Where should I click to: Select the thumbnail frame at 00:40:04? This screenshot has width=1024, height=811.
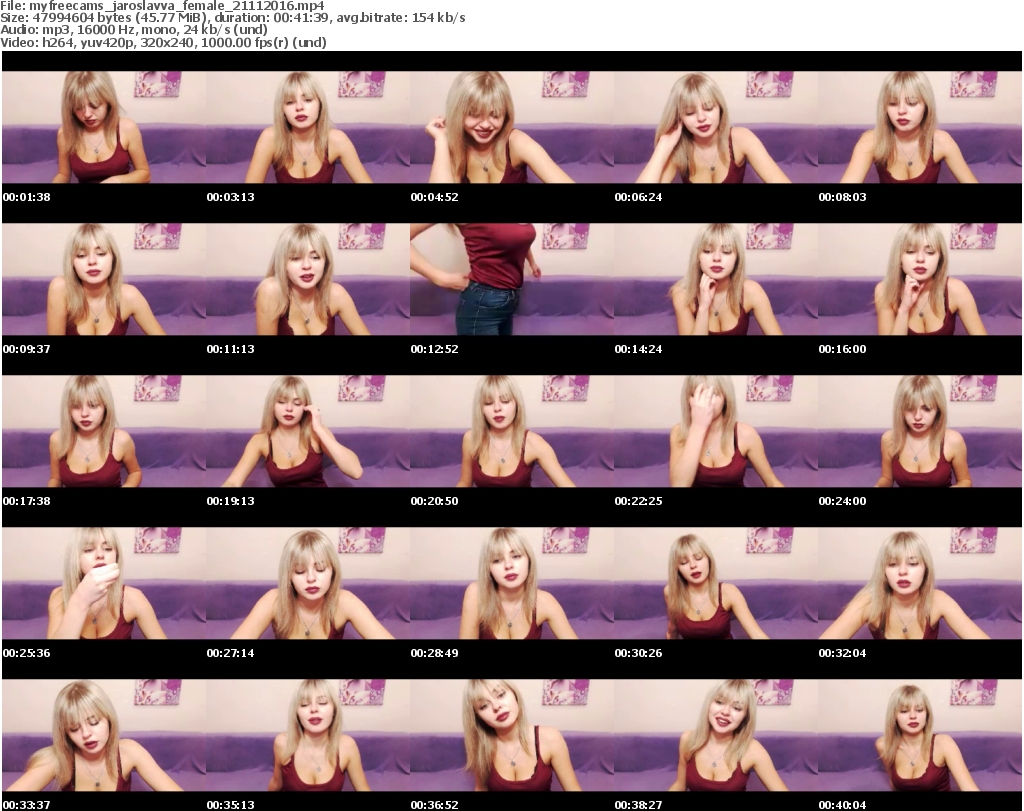tap(920, 736)
